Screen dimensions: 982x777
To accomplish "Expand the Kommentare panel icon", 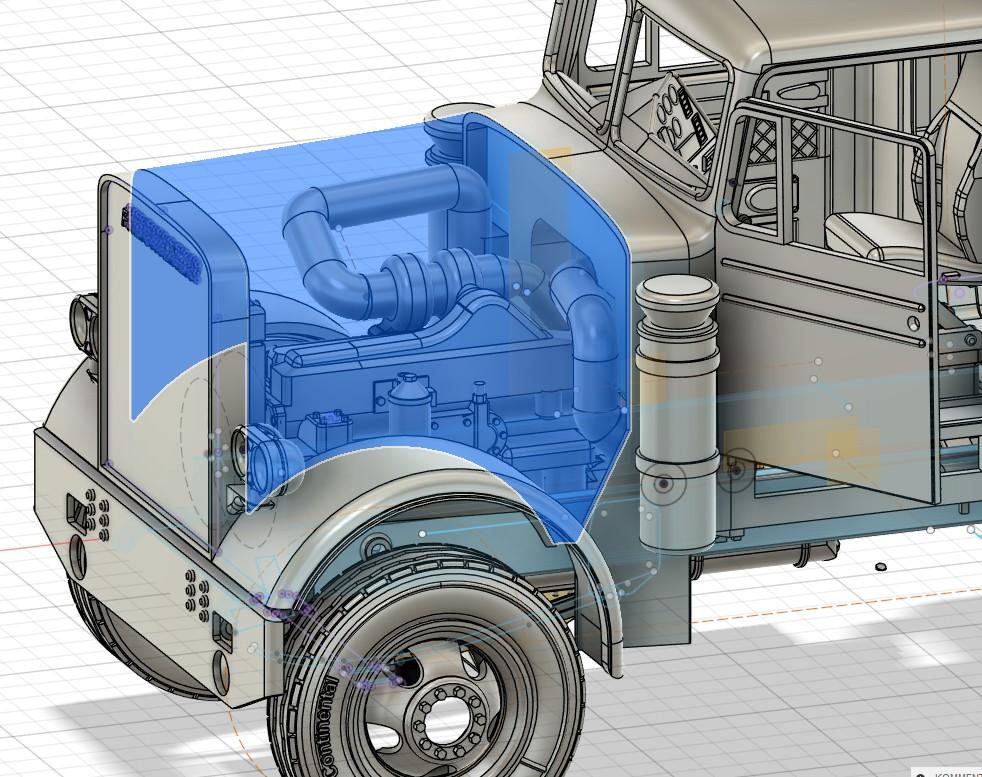I will click(x=920, y=773).
